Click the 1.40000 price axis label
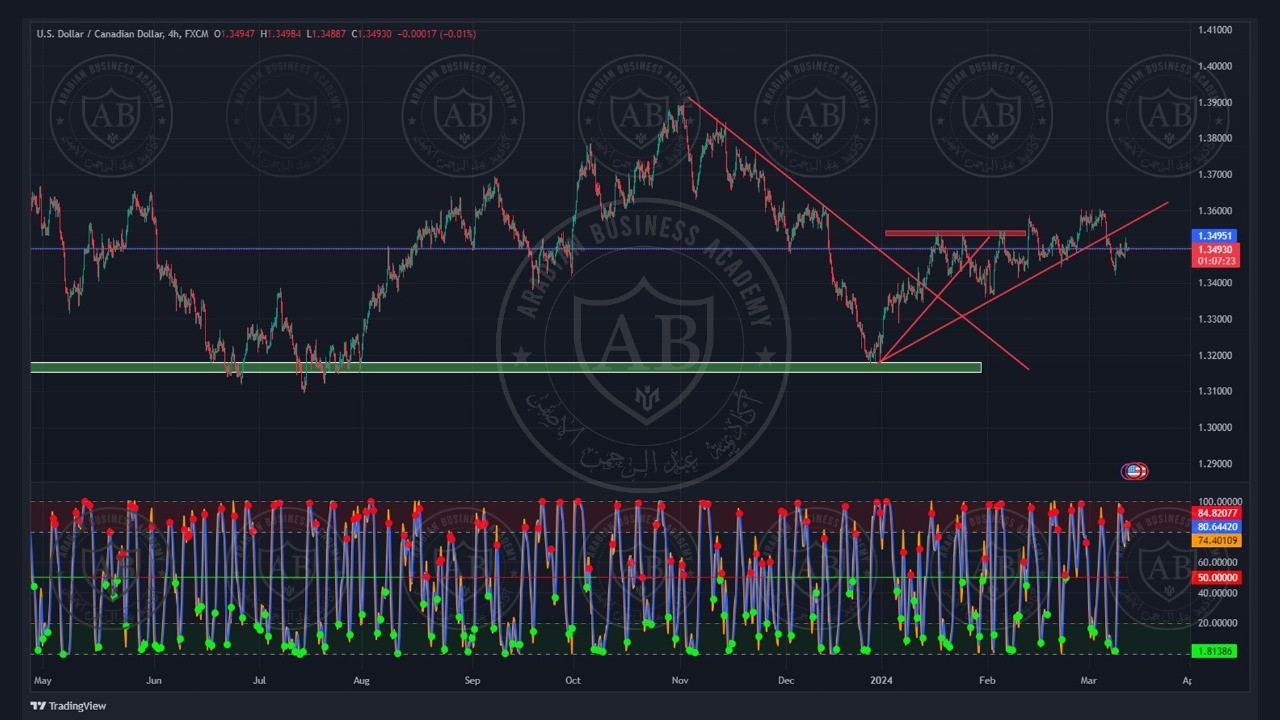The image size is (1280, 720). [x=1214, y=66]
